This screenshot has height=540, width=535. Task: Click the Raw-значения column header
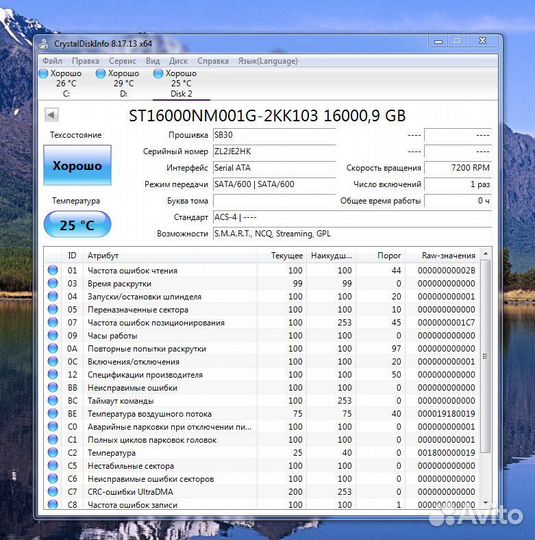click(x=449, y=256)
